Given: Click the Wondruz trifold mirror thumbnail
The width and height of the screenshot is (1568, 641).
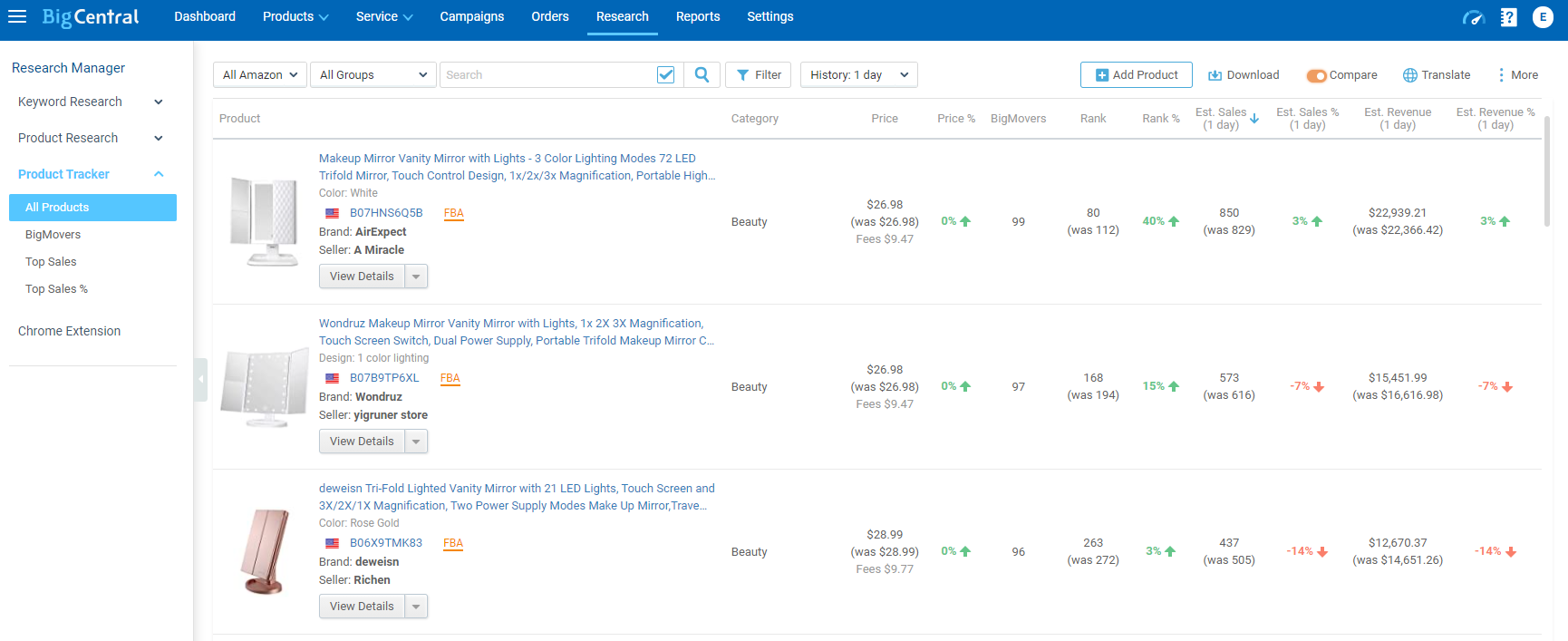Looking at the screenshot, I should (265, 388).
